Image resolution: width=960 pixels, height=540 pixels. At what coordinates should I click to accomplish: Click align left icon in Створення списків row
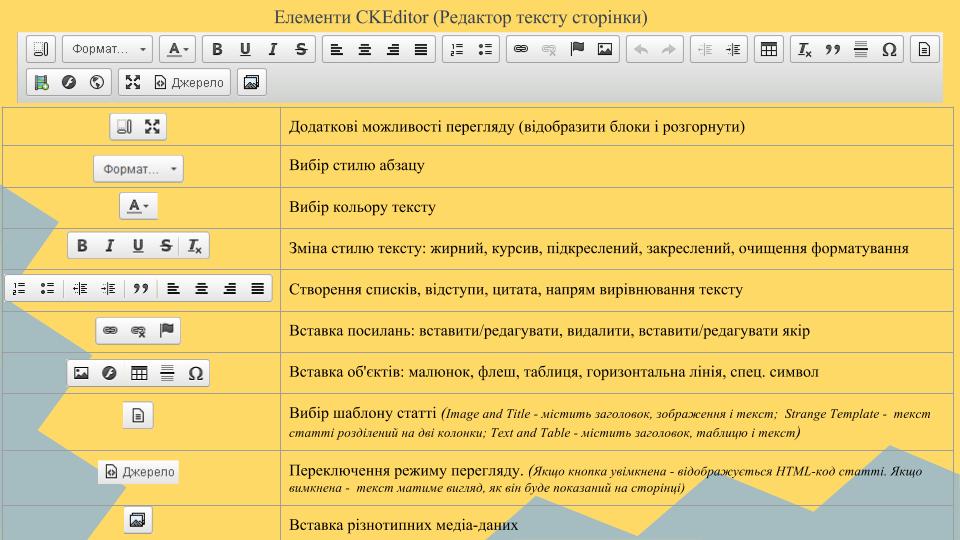pos(174,288)
